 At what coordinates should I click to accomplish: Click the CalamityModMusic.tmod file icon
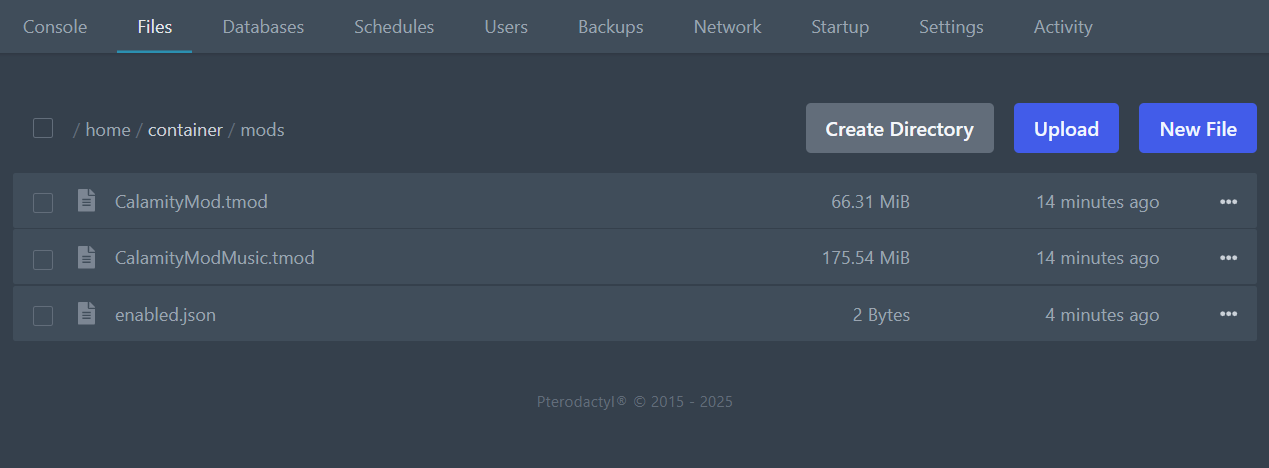coord(87,258)
